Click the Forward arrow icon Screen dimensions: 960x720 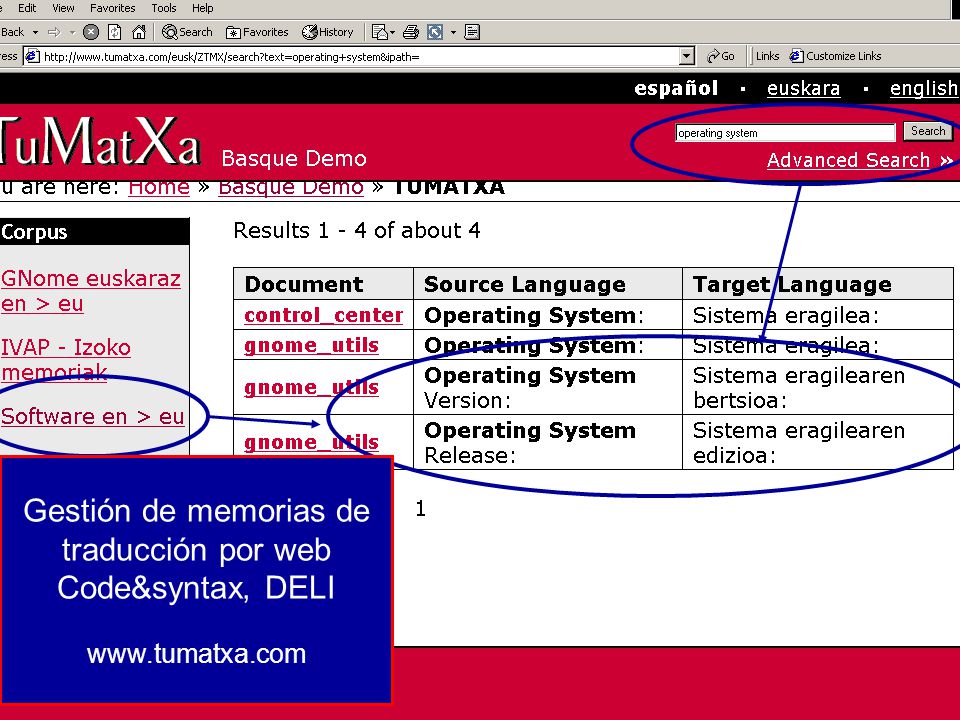pos(54,32)
